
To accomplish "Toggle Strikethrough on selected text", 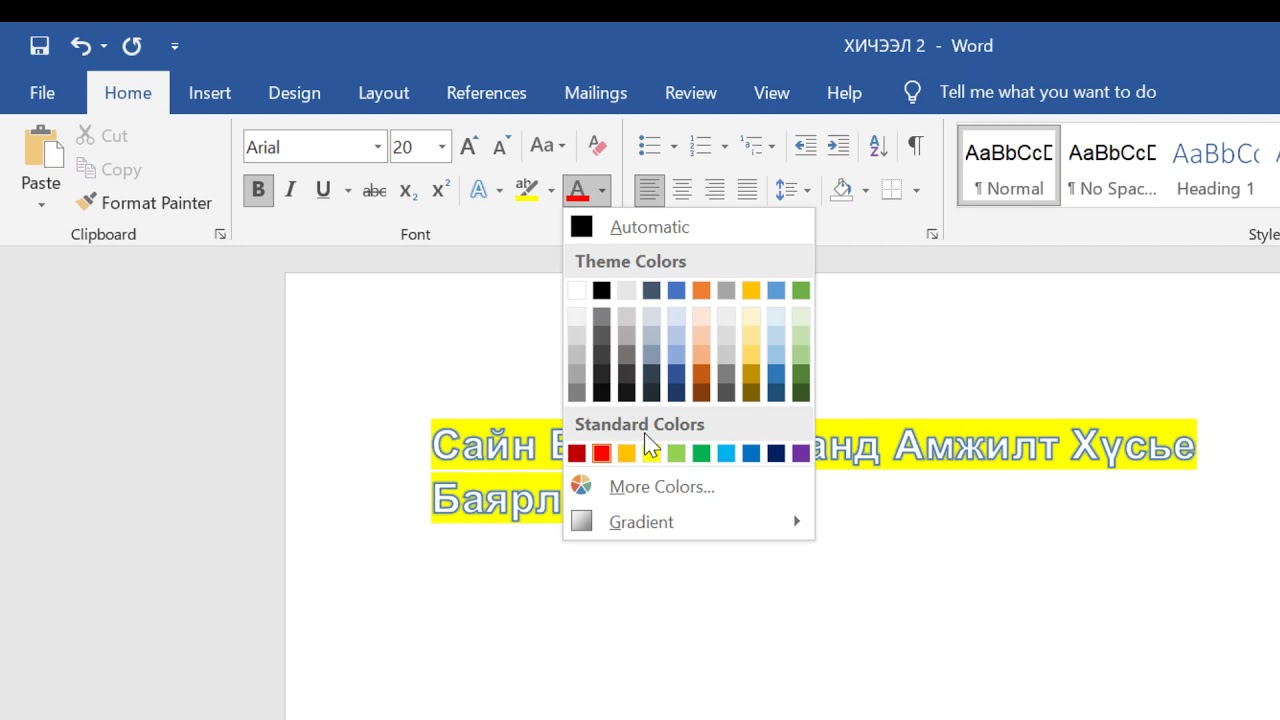I will click(x=374, y=190).
